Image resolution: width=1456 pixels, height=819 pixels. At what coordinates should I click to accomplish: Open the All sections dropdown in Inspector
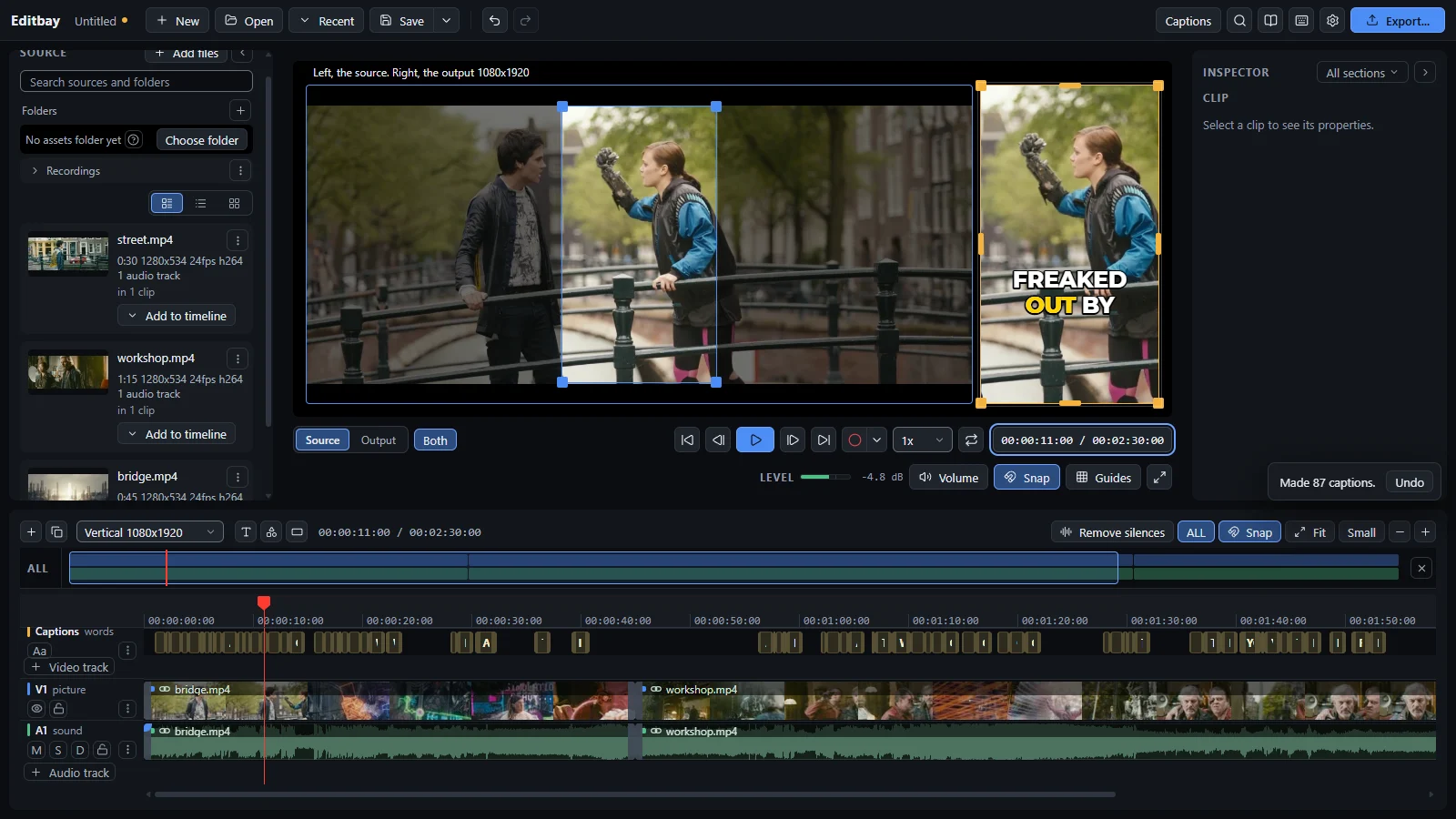click(1361, 73)
